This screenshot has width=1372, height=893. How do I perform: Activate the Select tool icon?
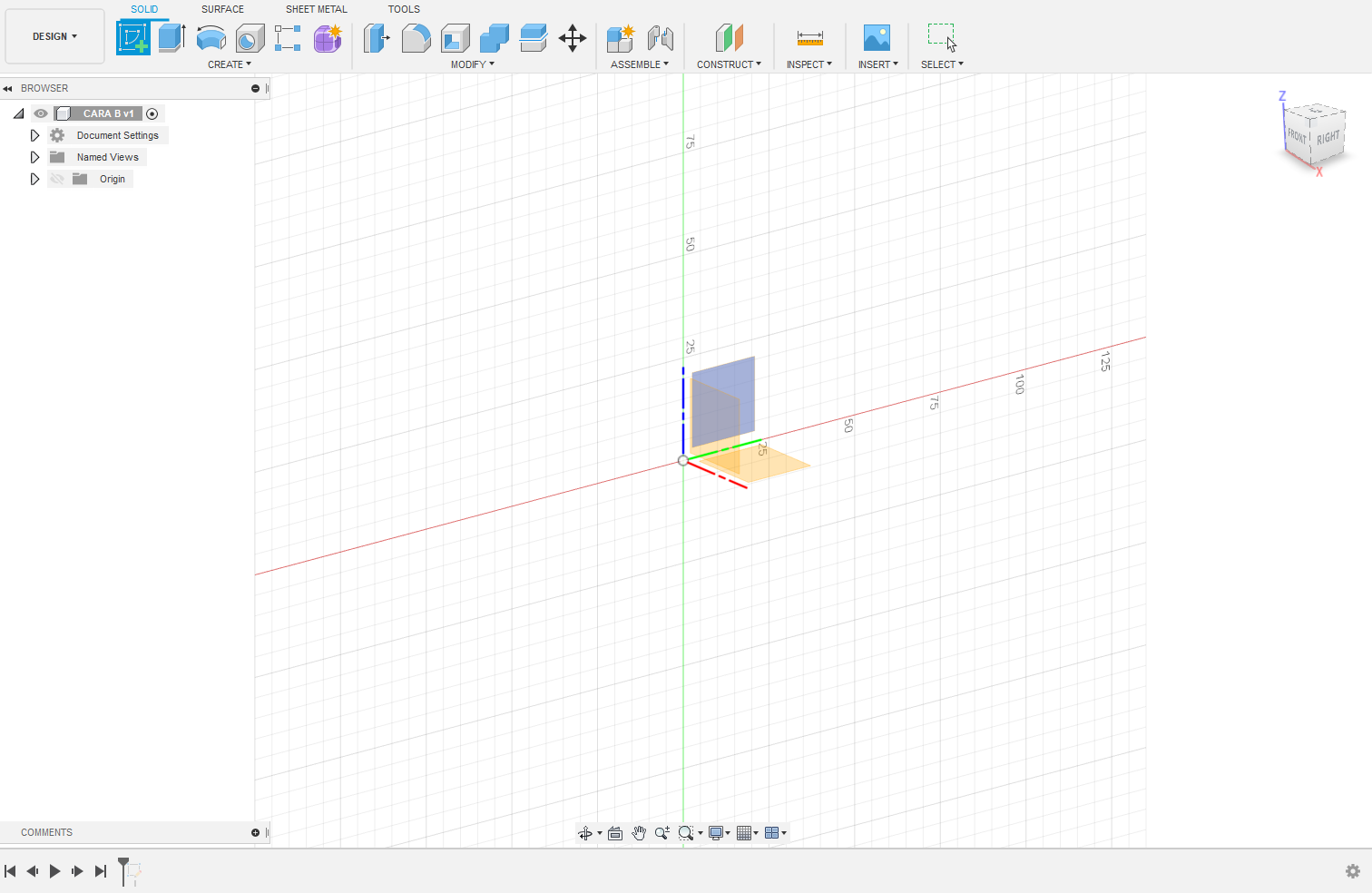[x=942, y=38]
